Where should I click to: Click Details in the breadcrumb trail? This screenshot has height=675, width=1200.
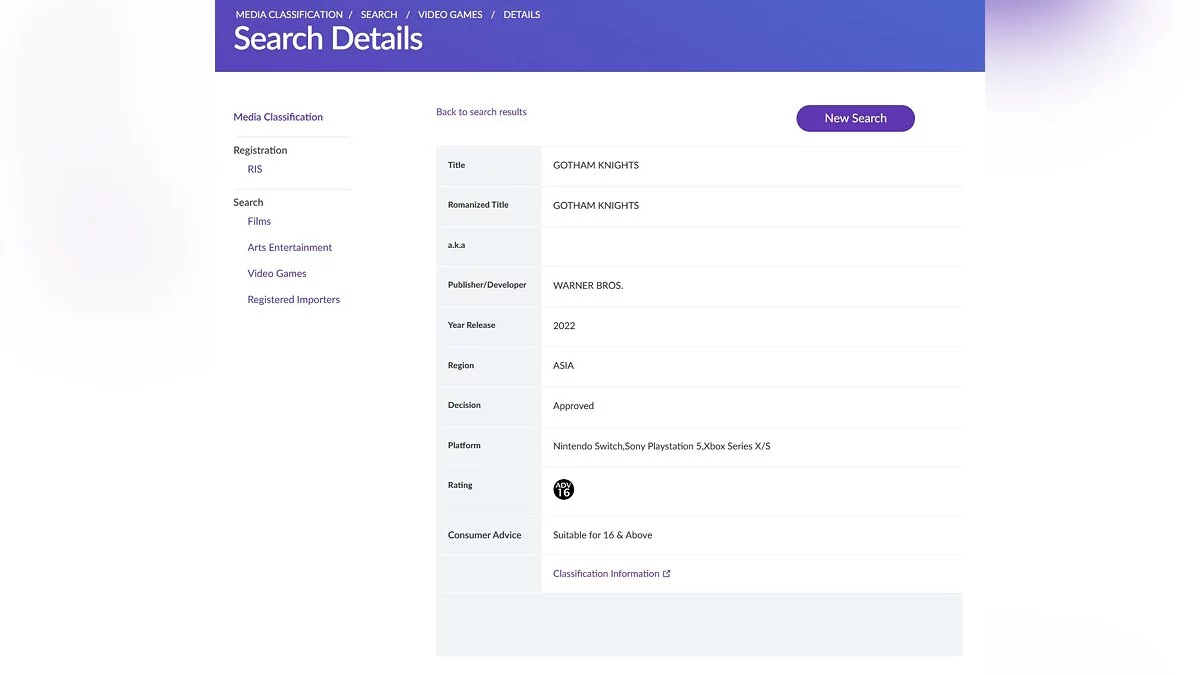[x=521, y=15]
